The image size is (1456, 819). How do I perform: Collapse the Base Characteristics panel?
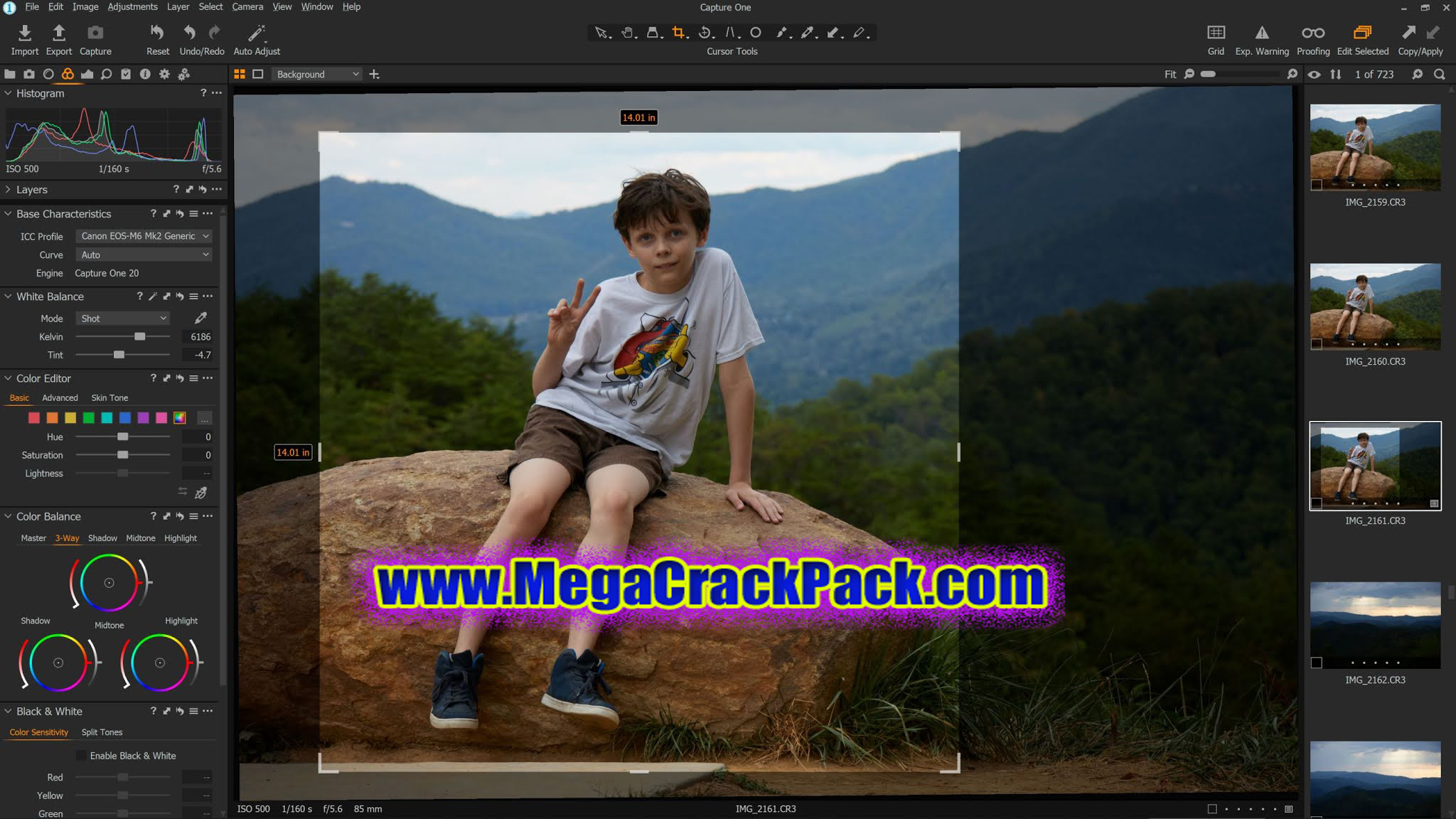(8, 214)
